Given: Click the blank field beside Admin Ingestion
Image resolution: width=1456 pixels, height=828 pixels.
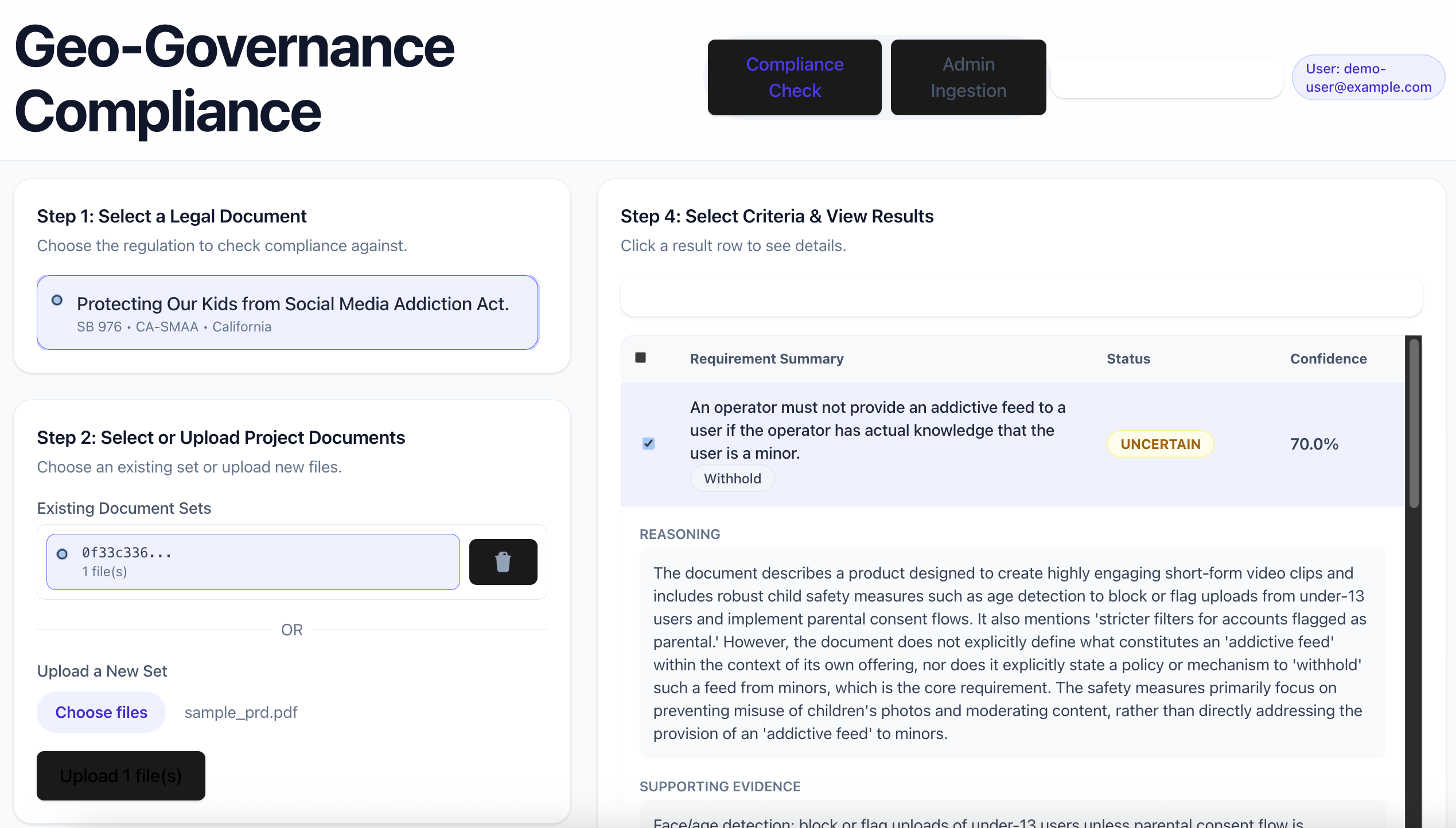Looking at the screenshot, I should (1166, 77).
